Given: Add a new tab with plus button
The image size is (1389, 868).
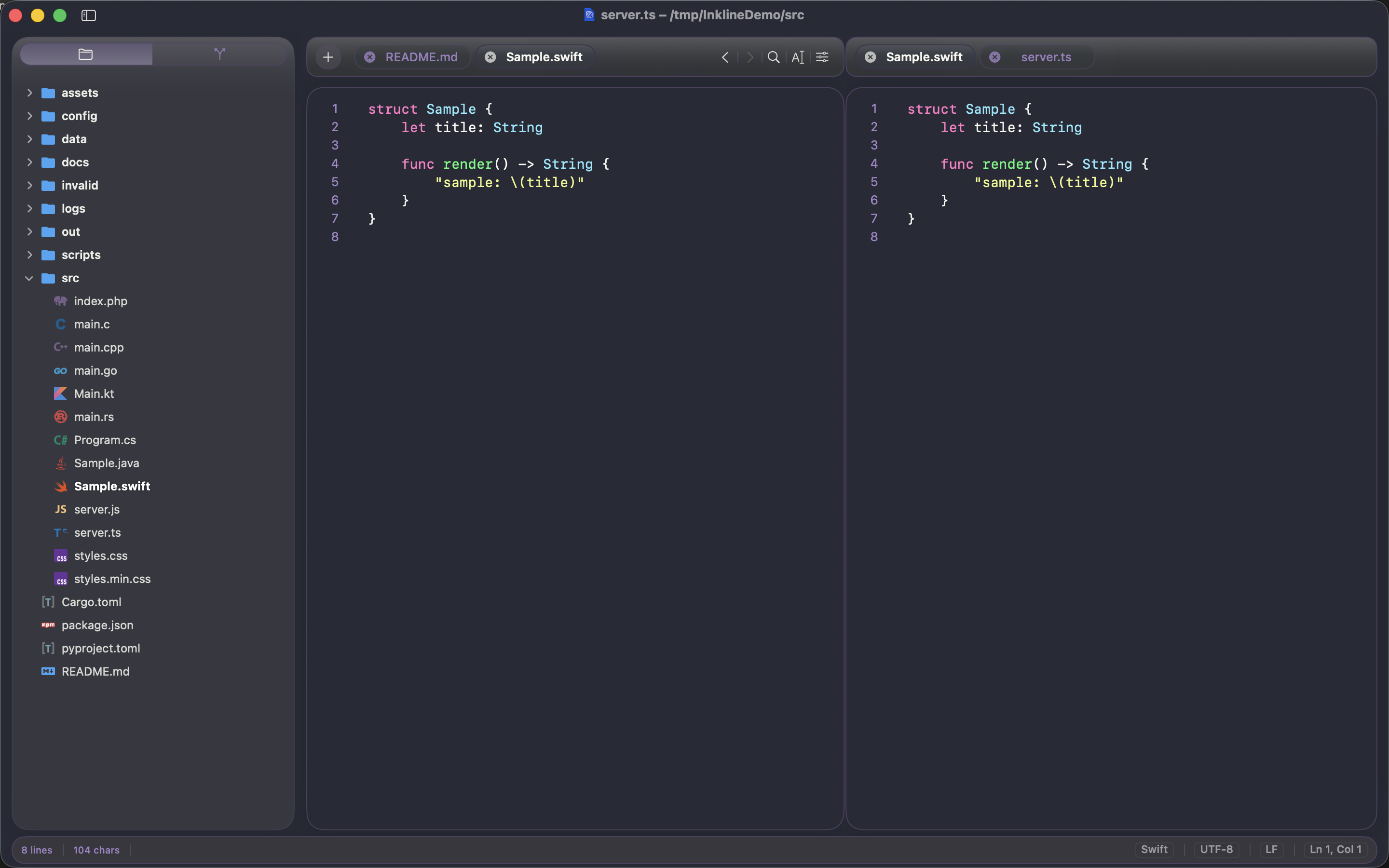Looking at the screenshot, I should click(328, 57).
